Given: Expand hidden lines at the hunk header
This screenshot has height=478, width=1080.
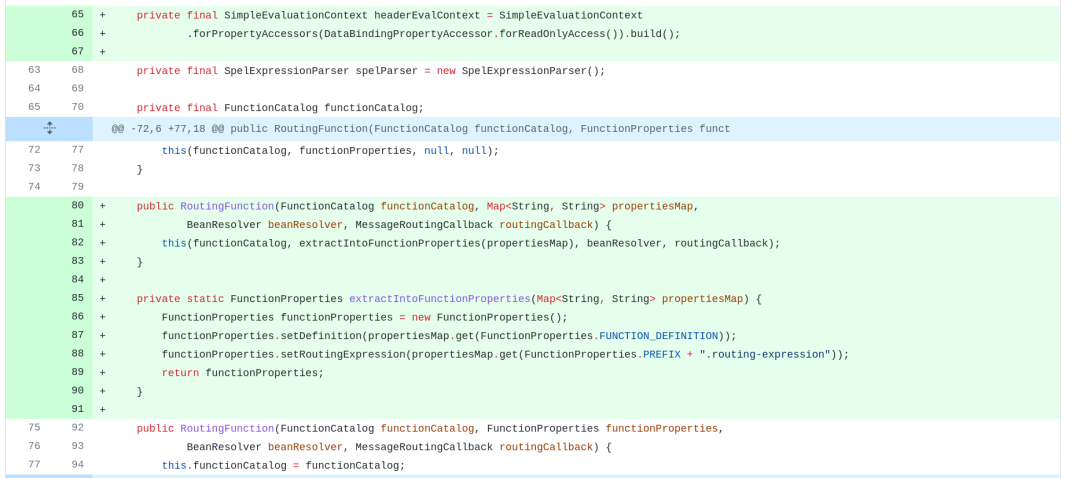Looking at the screenshot, I should pos(49,129).
